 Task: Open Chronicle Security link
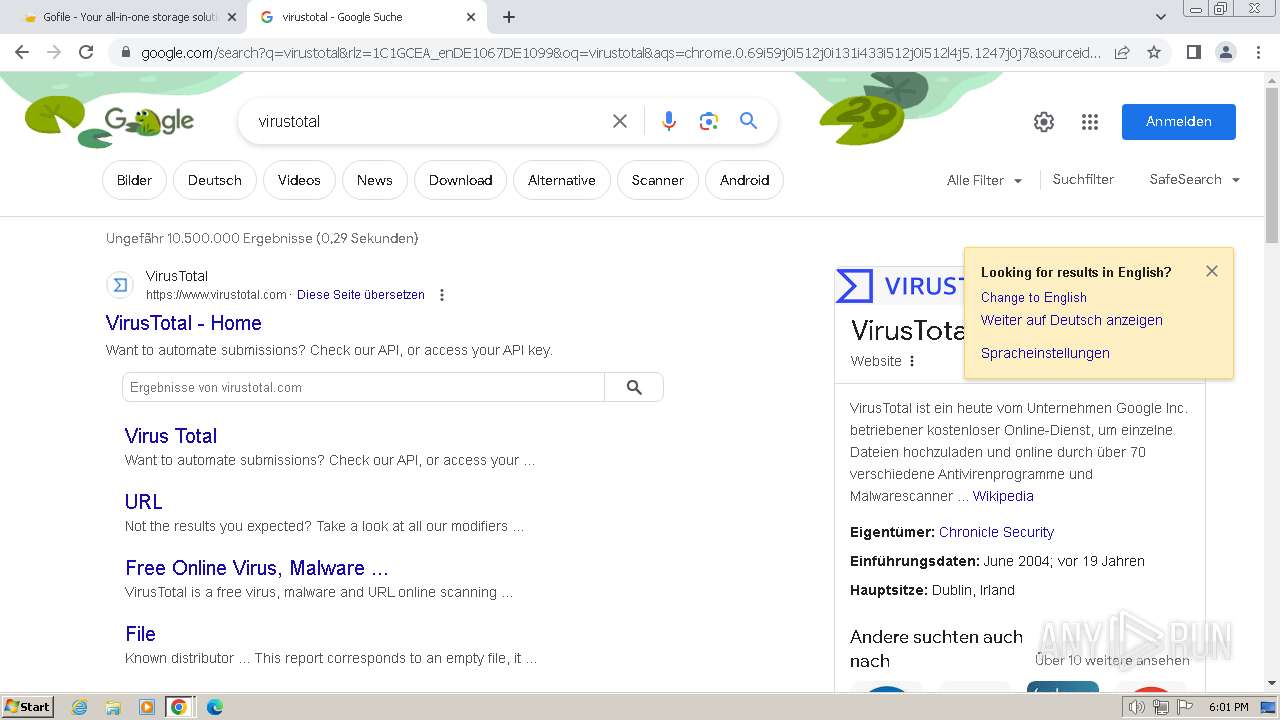click(996, 532)
